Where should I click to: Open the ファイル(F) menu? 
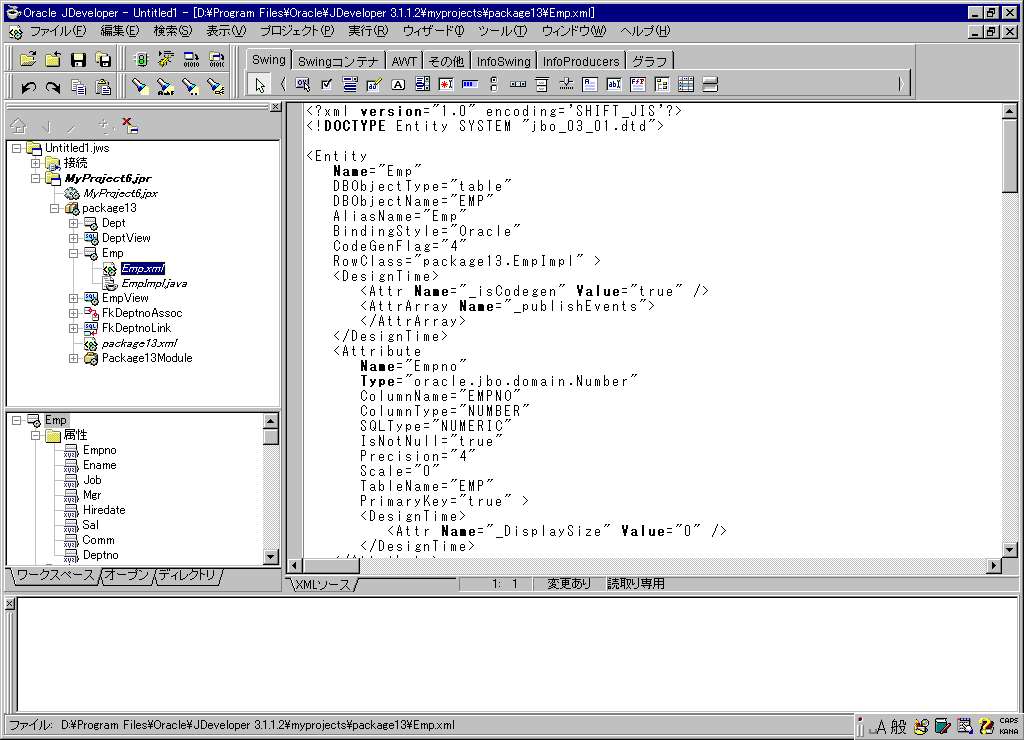[58, 31]
